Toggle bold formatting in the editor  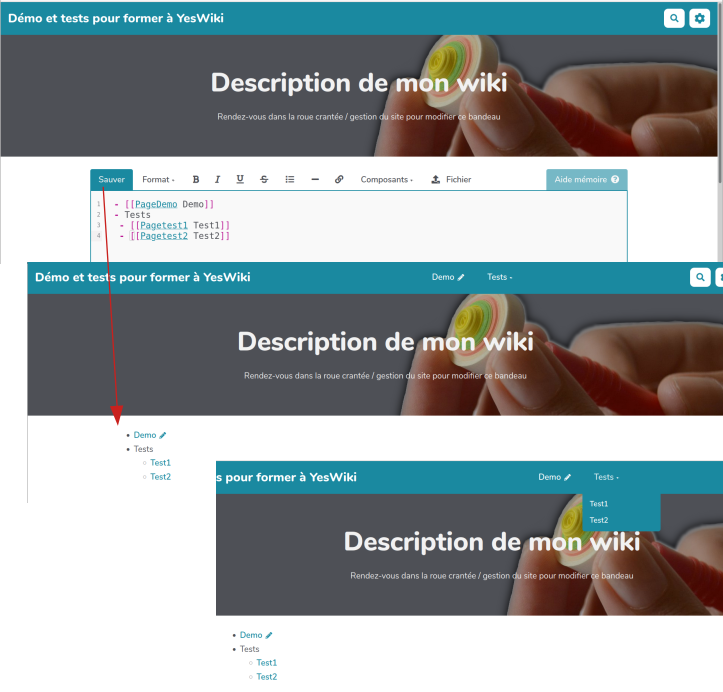tap(196, 180)
